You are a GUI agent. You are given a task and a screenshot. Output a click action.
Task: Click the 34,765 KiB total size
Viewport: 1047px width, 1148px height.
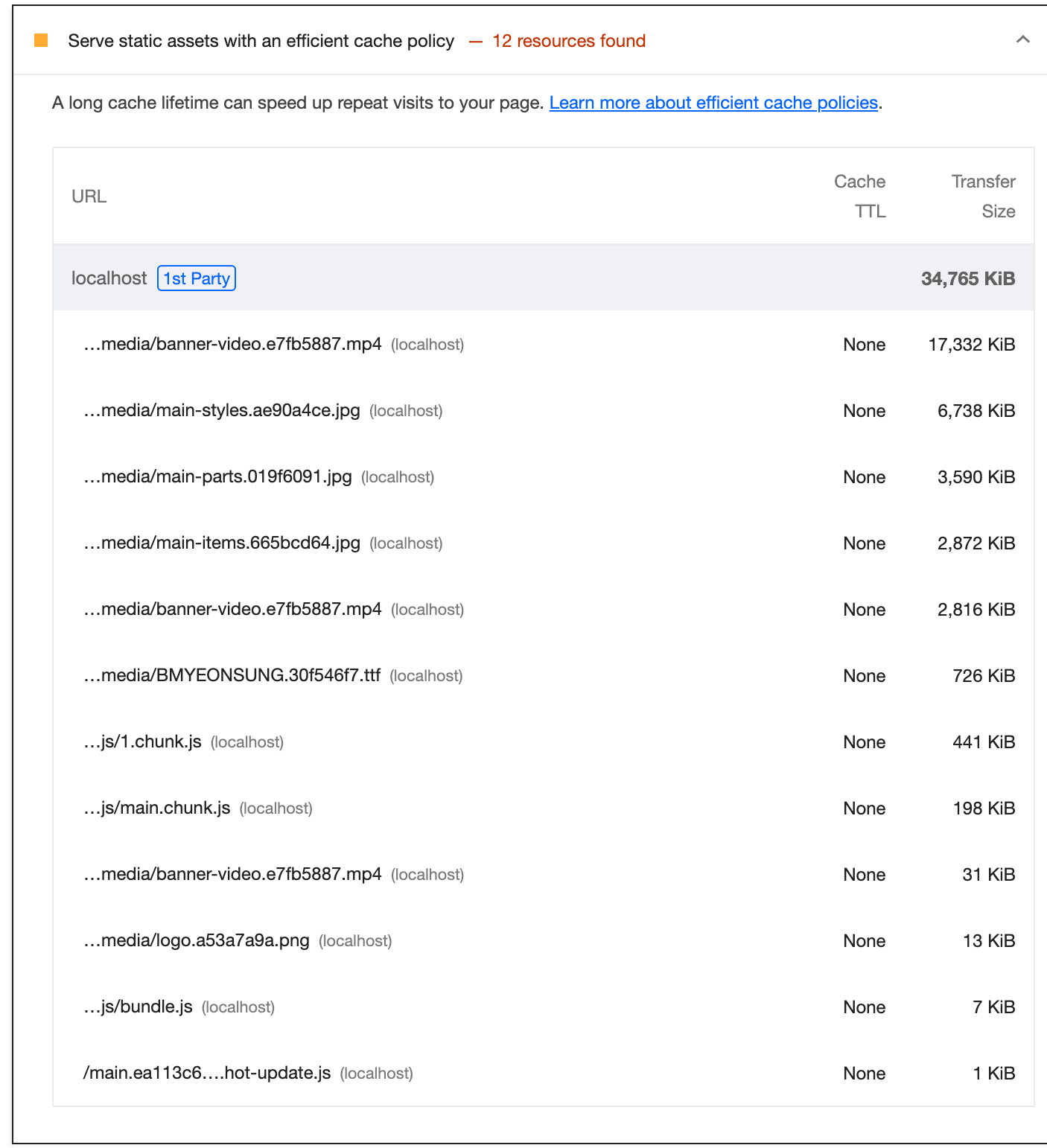click(x=968, y=278)
